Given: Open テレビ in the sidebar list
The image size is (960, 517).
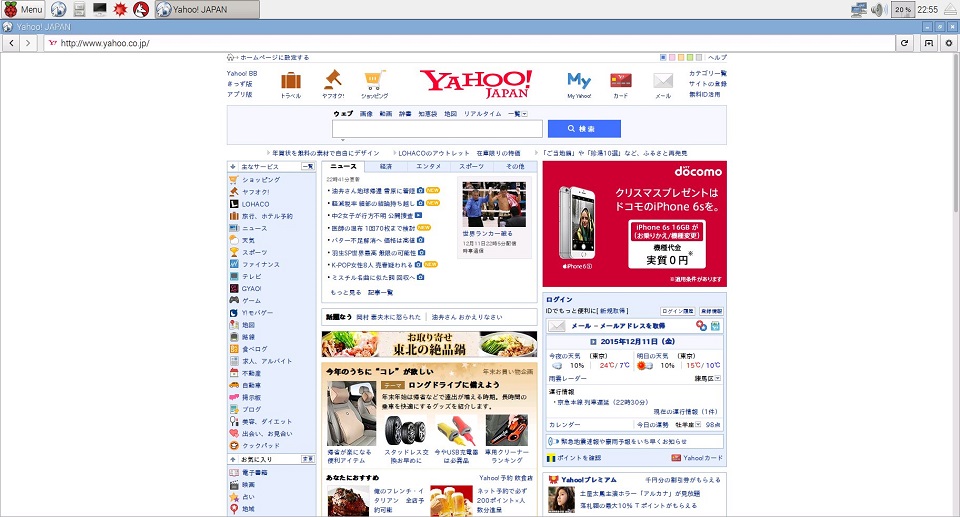Looking at the screenshot, I should click(251, 277).
